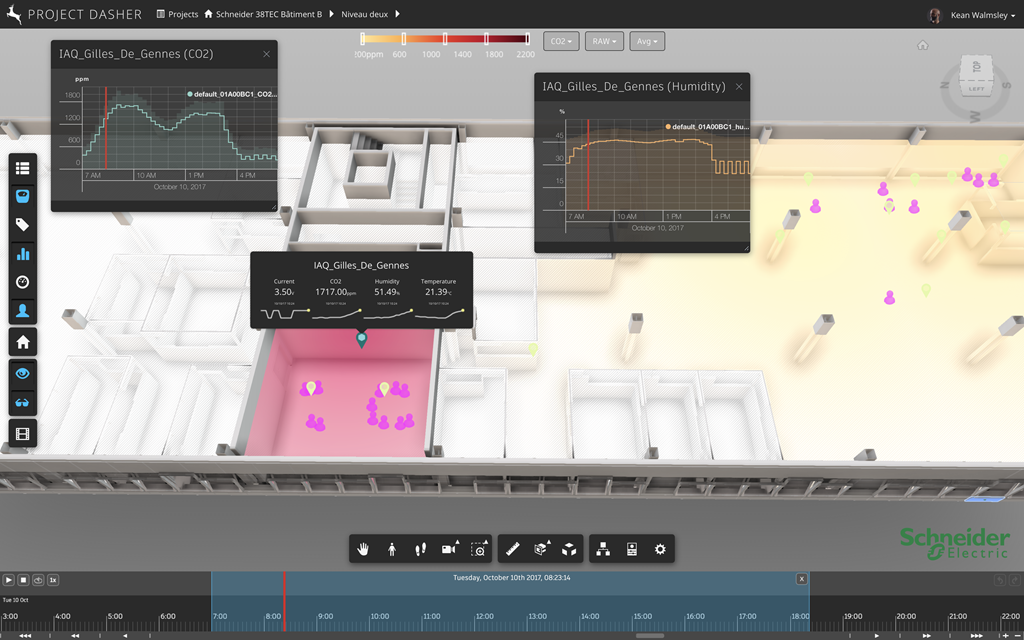Toggle the glasses view mode button
The width and height of the screenshot is (1024, 640).
(23, 402)
